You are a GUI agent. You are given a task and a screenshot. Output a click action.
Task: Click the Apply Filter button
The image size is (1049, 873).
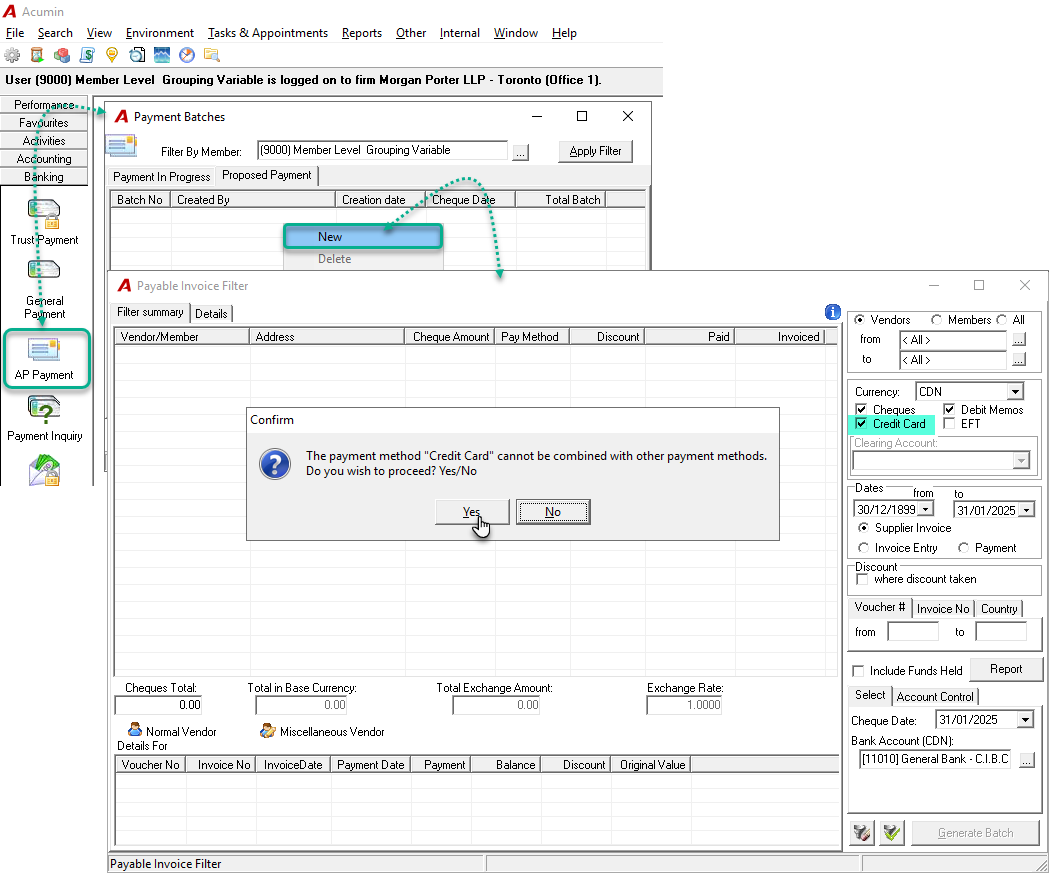point(595,151)
